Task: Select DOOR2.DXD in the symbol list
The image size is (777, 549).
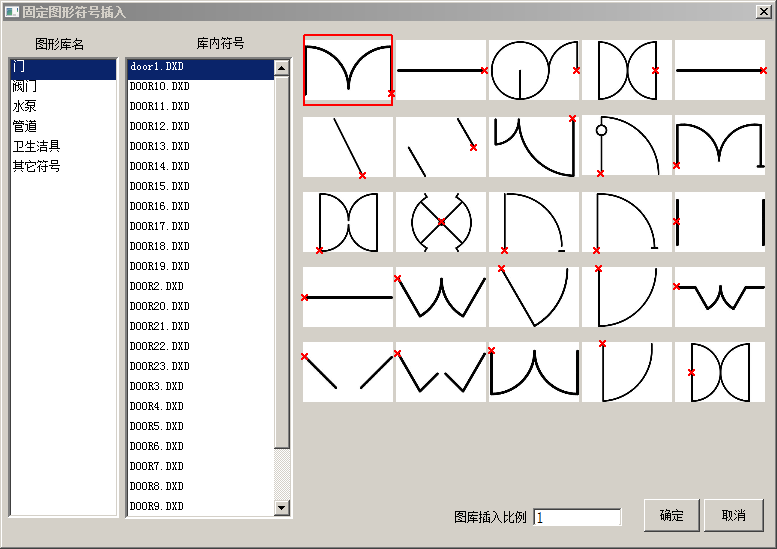Action: point(201,286)
